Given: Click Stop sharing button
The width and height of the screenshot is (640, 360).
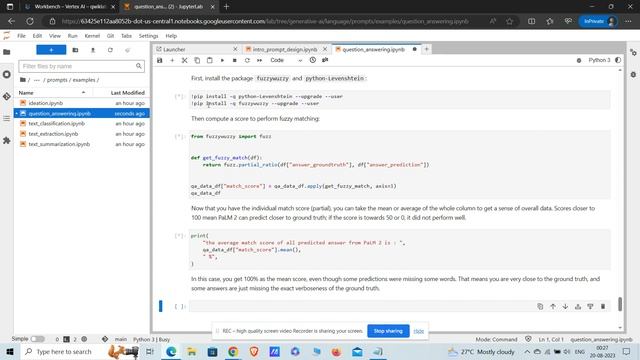Looking at the screenshot, I should [388, 331].
